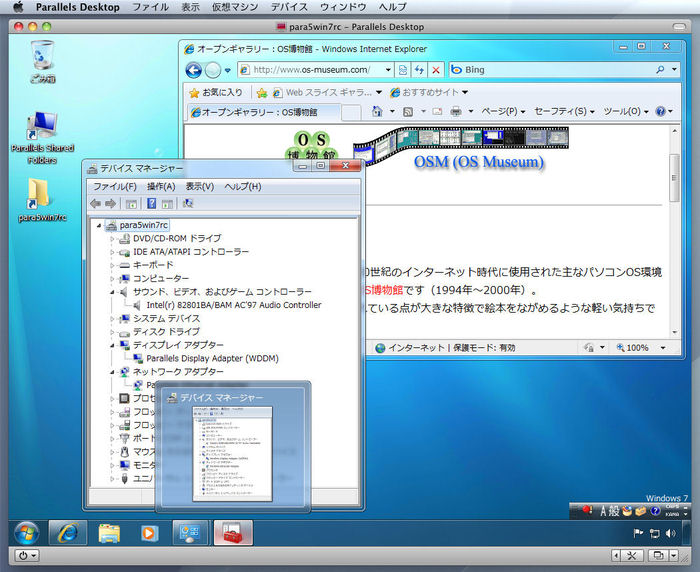Click the IE read mail icon
This screenshot has width=700, height=572.
tap(437, 112)
